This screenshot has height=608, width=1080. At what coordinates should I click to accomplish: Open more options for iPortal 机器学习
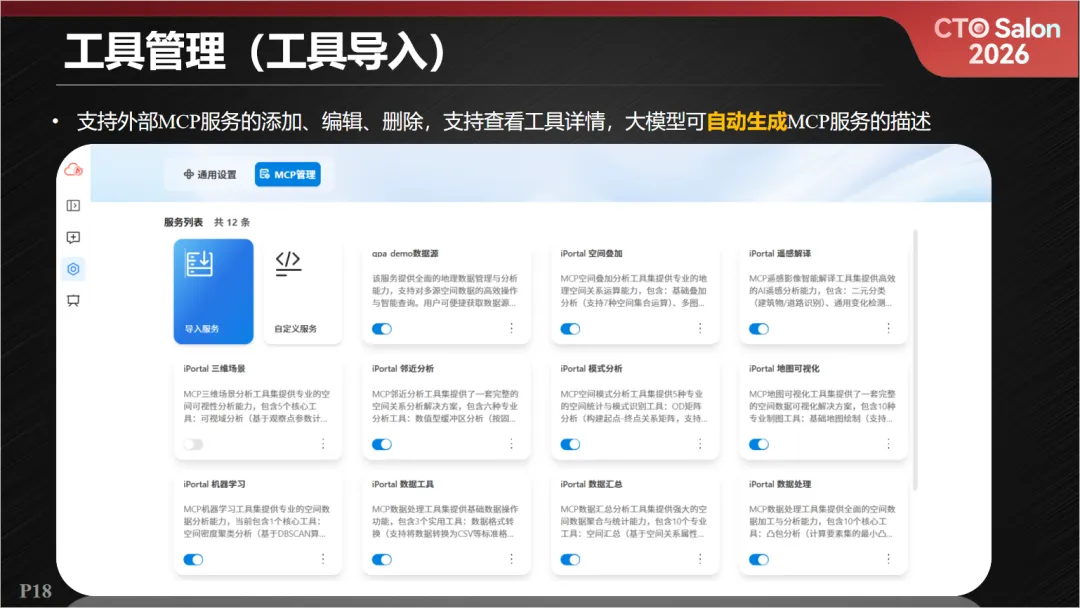click(x=322, y=558)
